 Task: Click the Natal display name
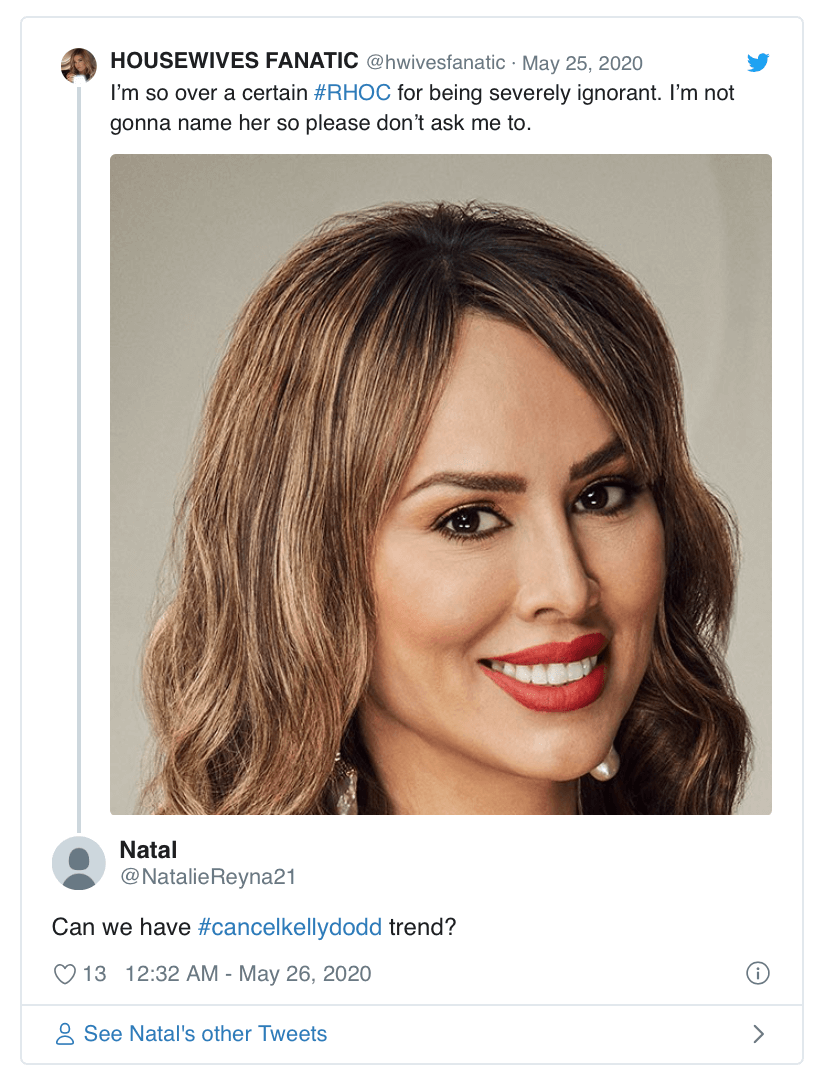[x=148, y=850]
